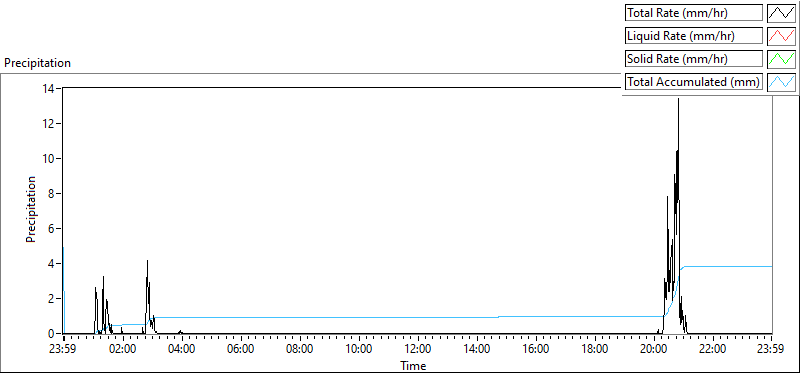Click the tallest rate peak near 21:00
This screenshot has height=373, width=800.
pyautogui.click(x=678, y=100)
